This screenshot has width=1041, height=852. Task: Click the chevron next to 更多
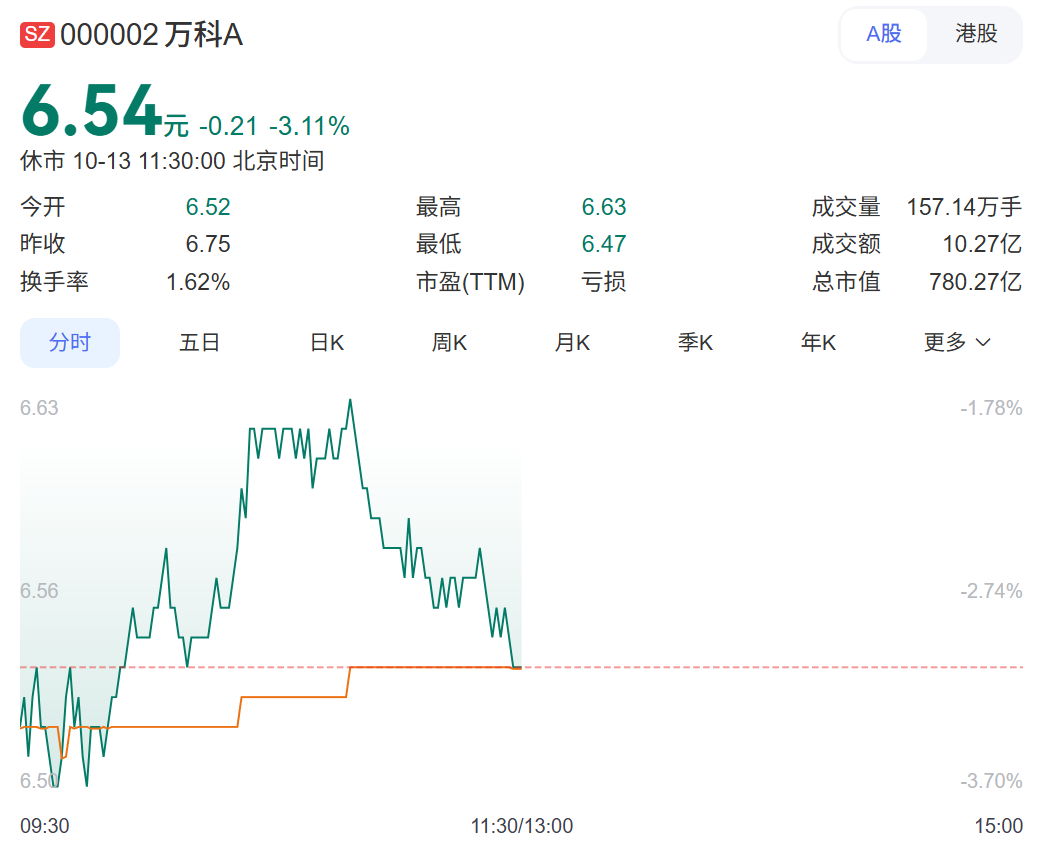[x=982, y=344]
